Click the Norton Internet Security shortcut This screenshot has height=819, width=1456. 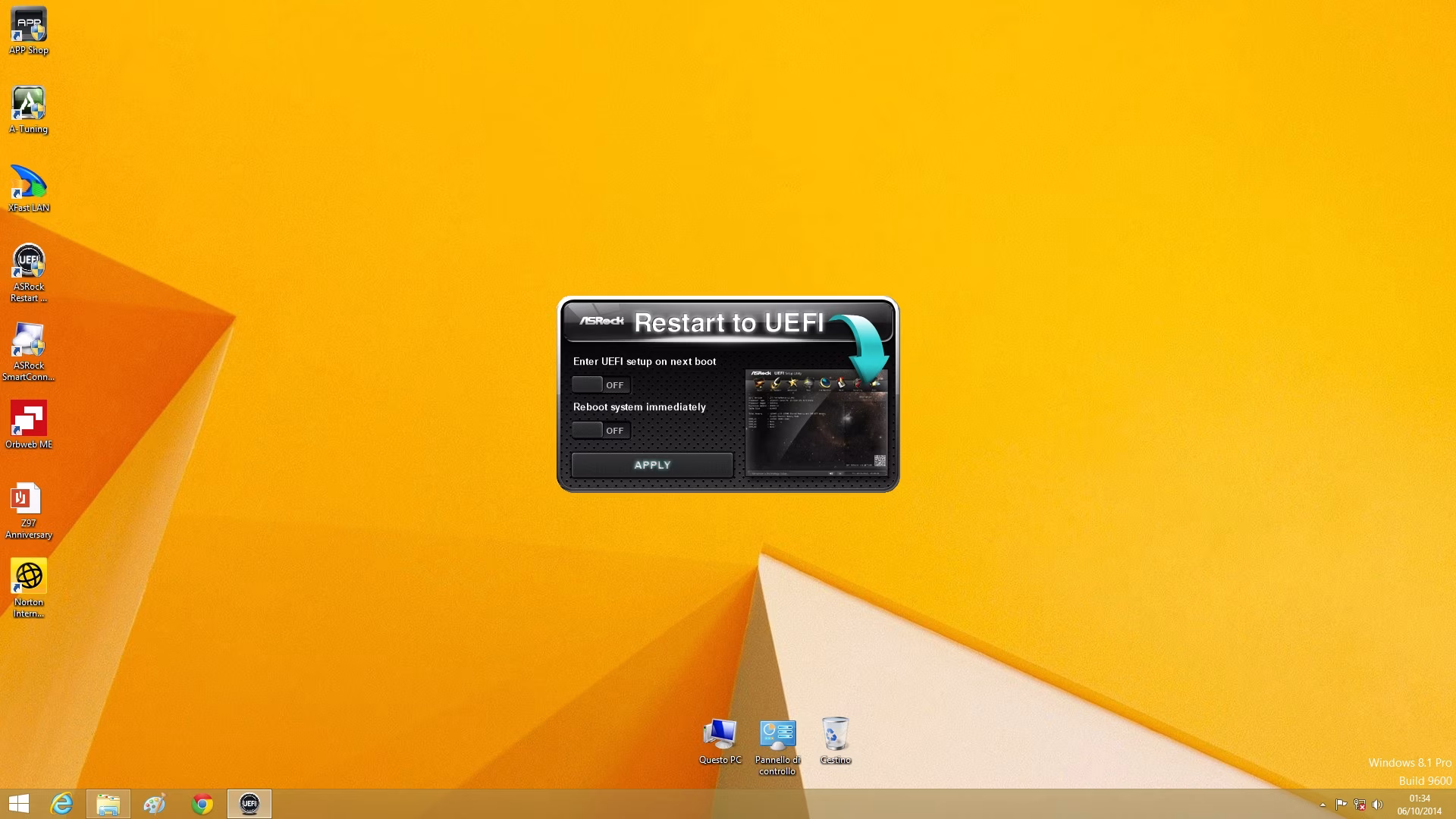point(29,588)
